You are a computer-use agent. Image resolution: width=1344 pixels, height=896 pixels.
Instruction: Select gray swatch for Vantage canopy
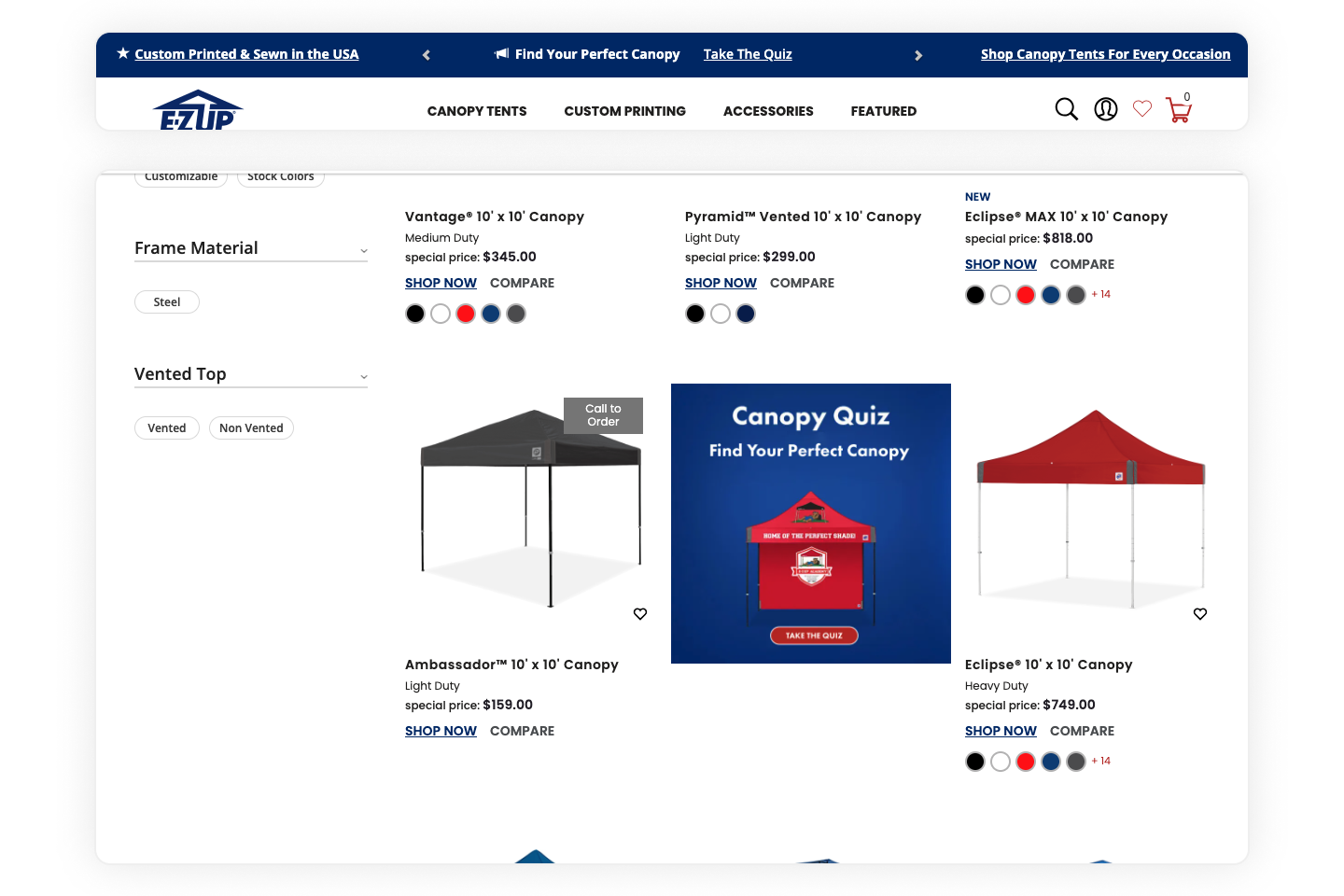click(516, 314)
